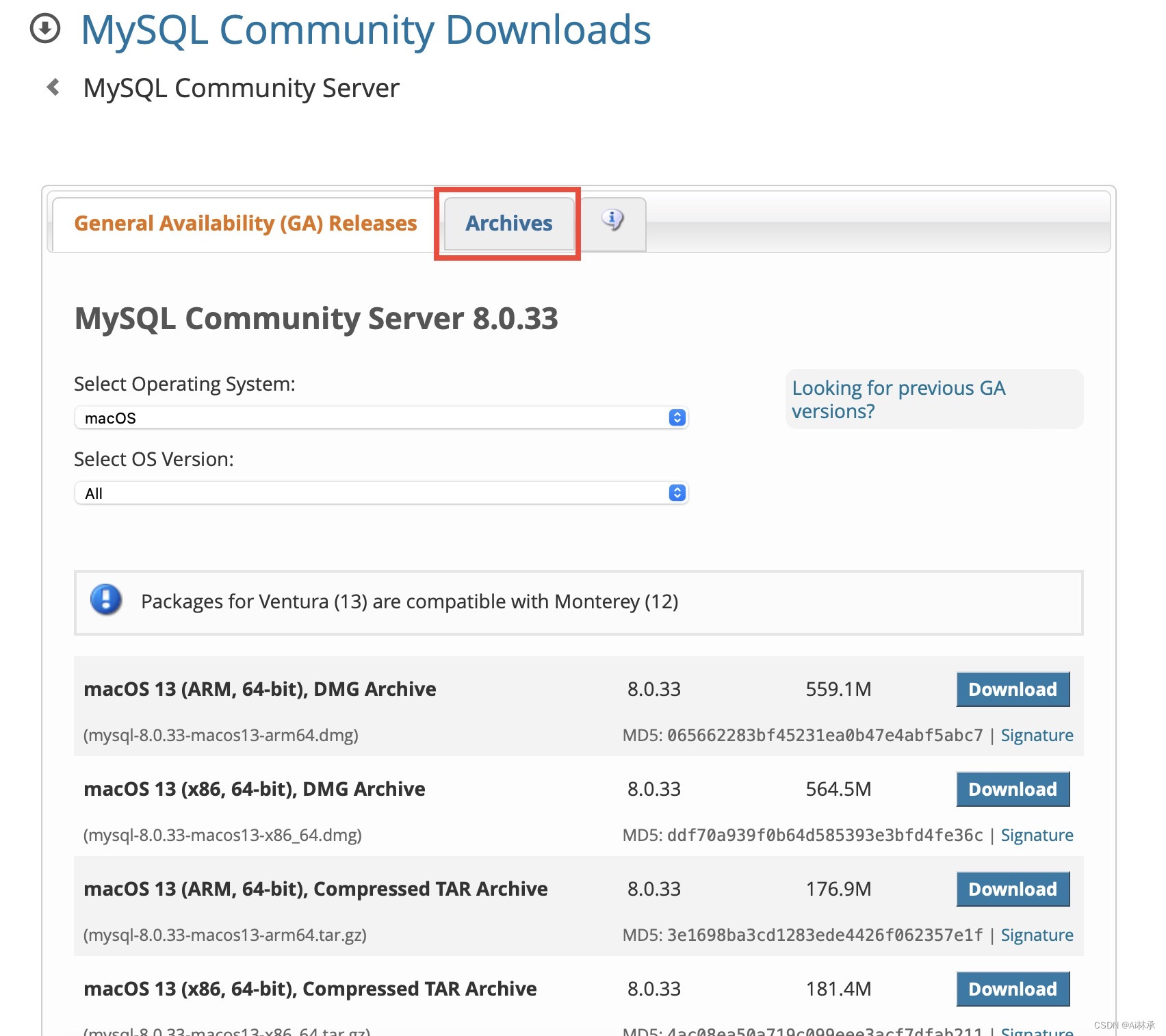Image resolution: width=1166 pixels, height=1036 pixels.
Task: Click the macOS 13 (x86, 64-bit), DMG Archive title
Action: tap(255, 789)
